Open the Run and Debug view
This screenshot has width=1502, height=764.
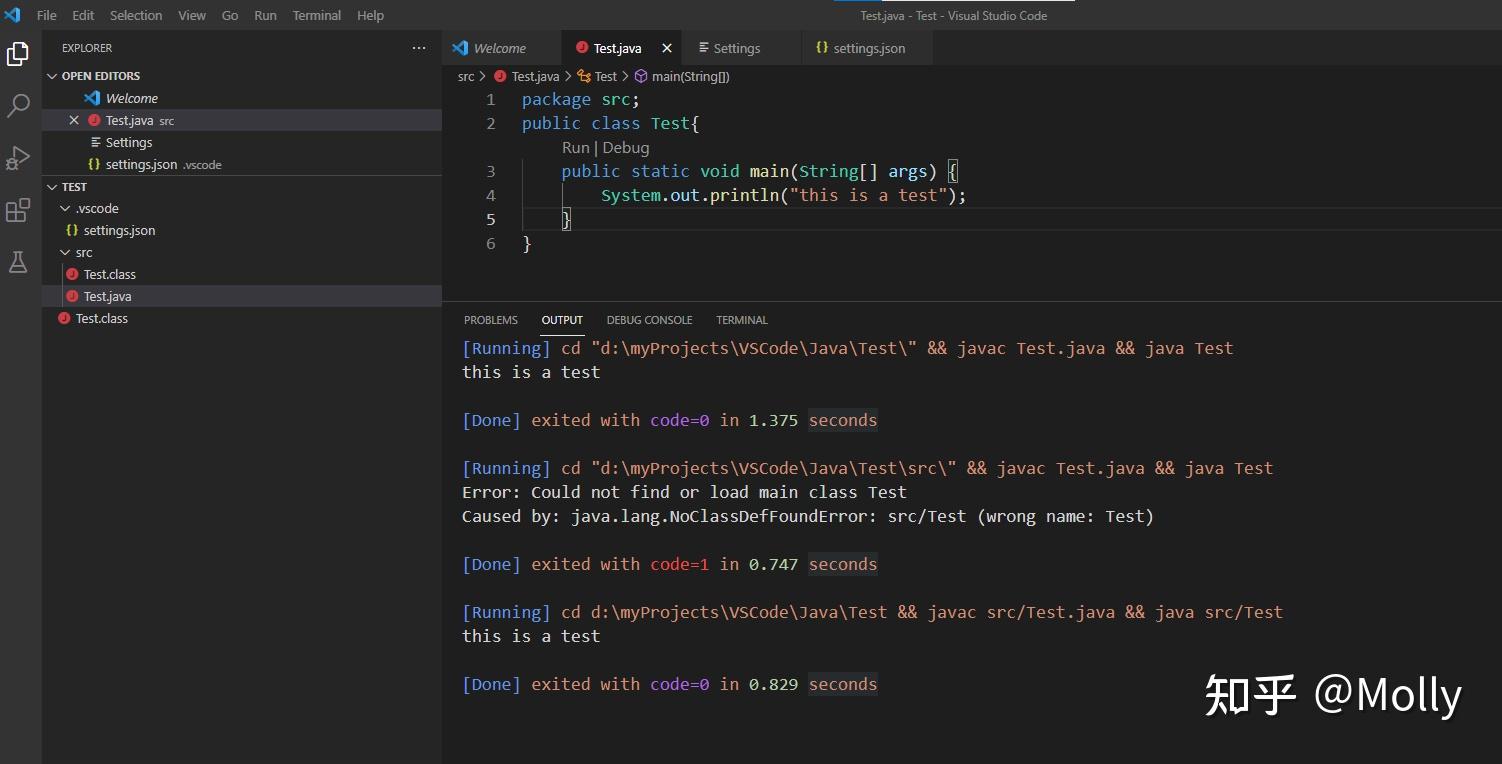(x=18, y=157)
